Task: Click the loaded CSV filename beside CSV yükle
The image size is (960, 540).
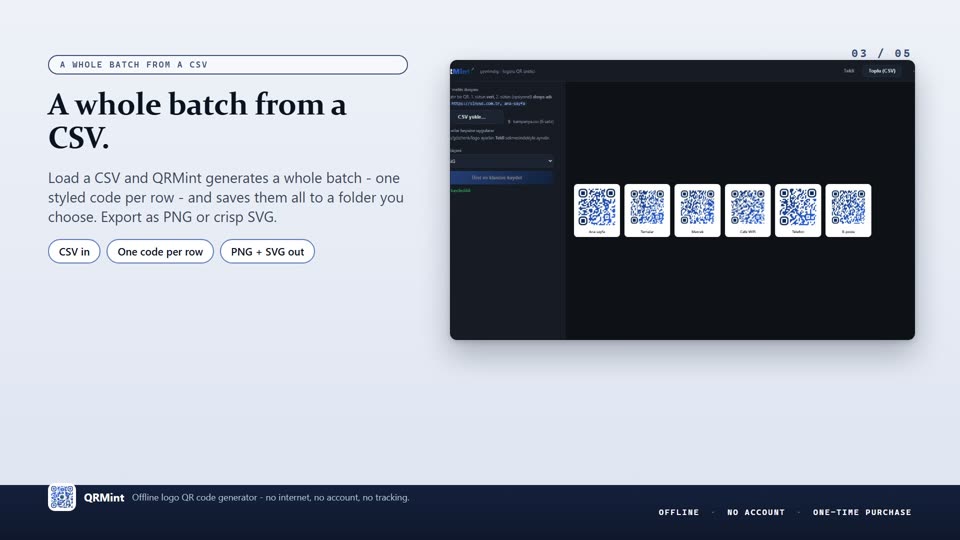Action: (x=531, y=121)
